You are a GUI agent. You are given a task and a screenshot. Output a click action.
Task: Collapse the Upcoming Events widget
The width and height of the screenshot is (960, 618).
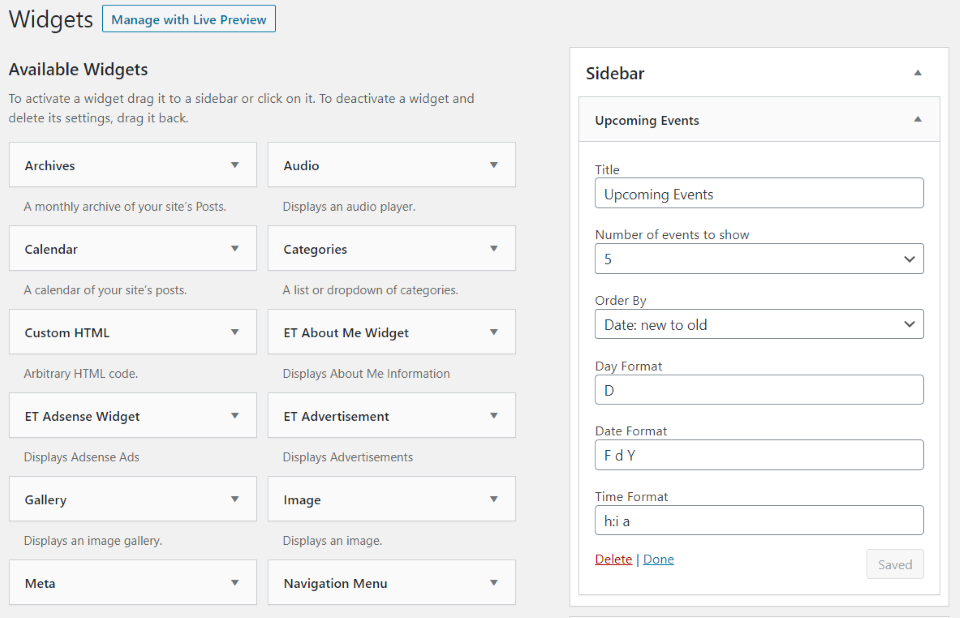point(917,118)
